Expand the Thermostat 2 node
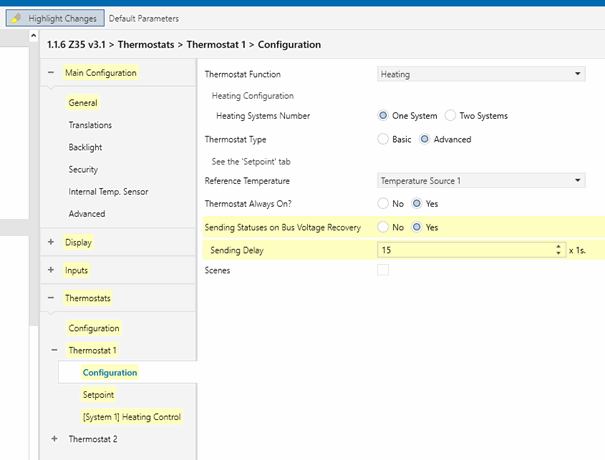The image size is (605, 460). [x=54, y=439]
